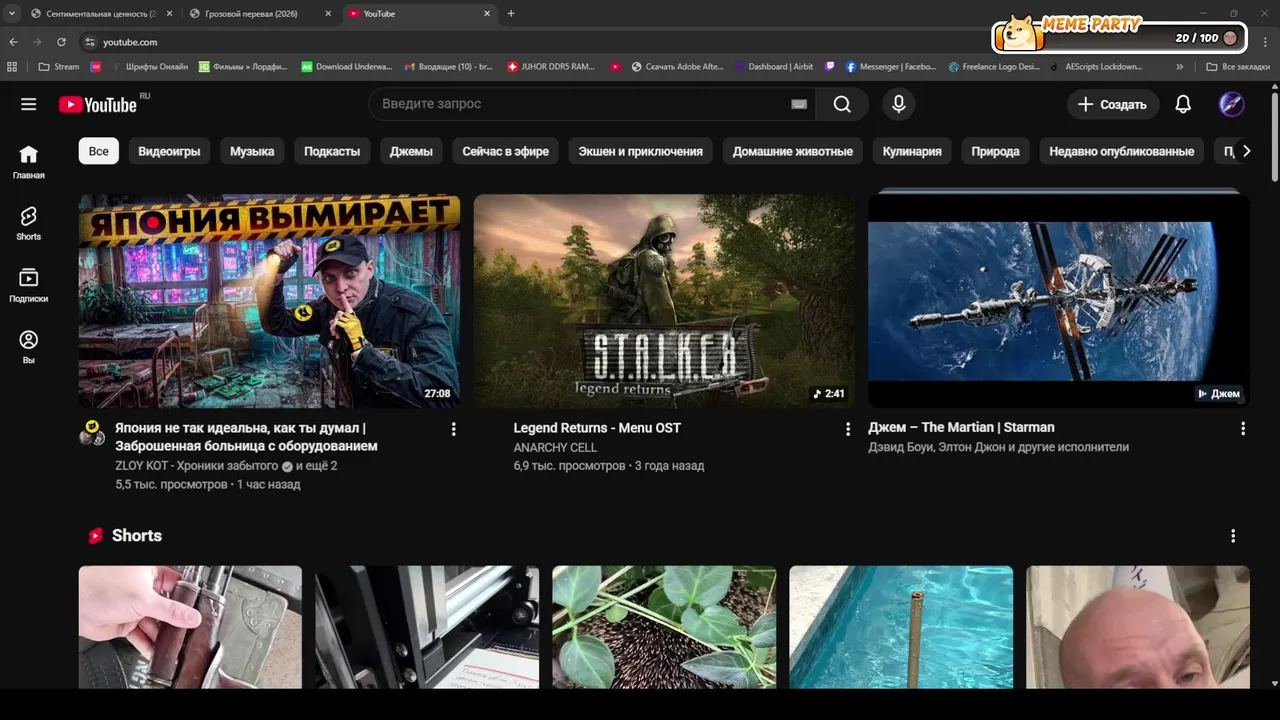The width and height of the screenshot is (1280, 720).
Task: Select the Экшен и приключения chip
Action: [641, 151]
